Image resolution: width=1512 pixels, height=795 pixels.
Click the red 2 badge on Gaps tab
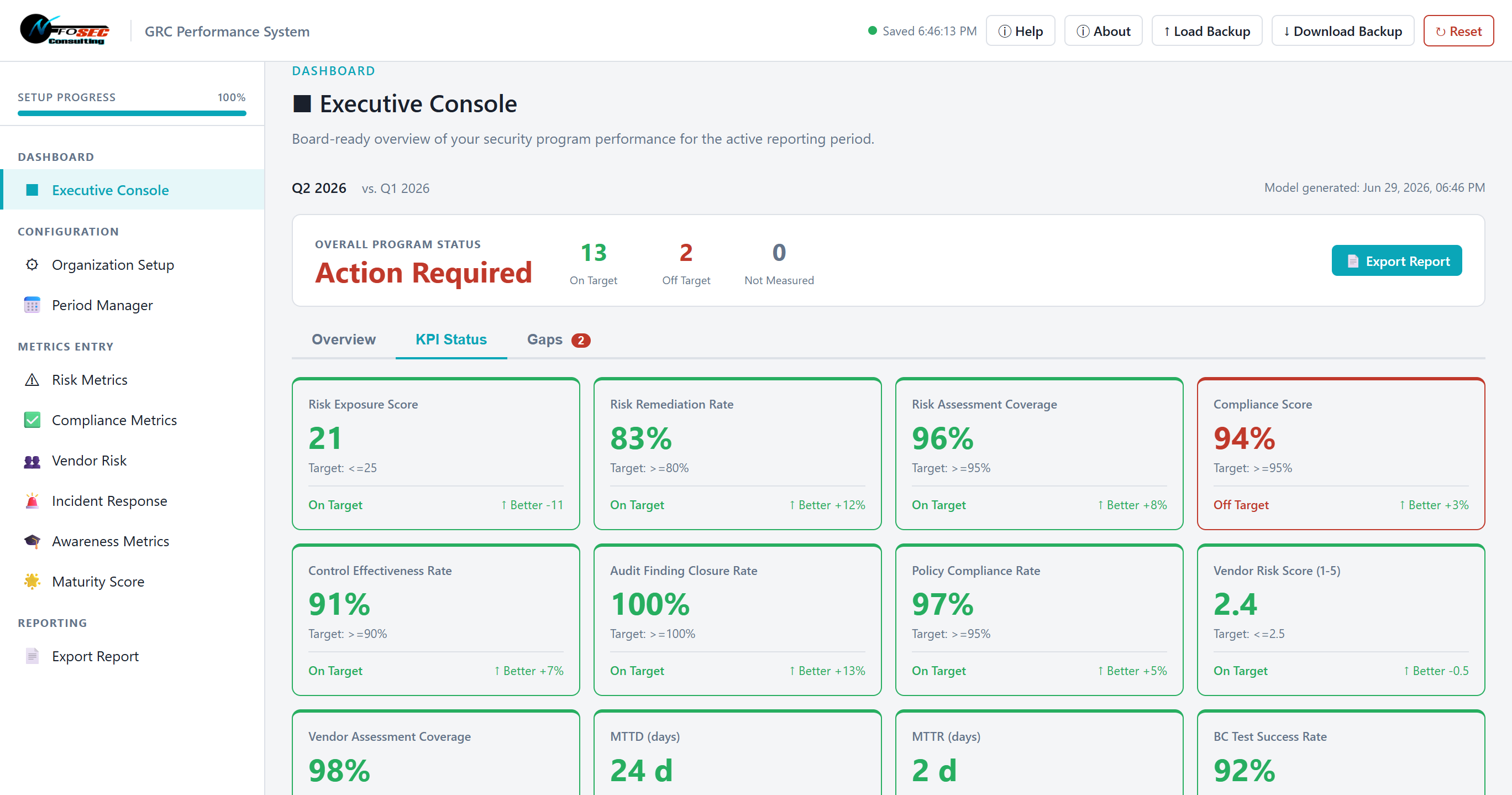(580, 341)
